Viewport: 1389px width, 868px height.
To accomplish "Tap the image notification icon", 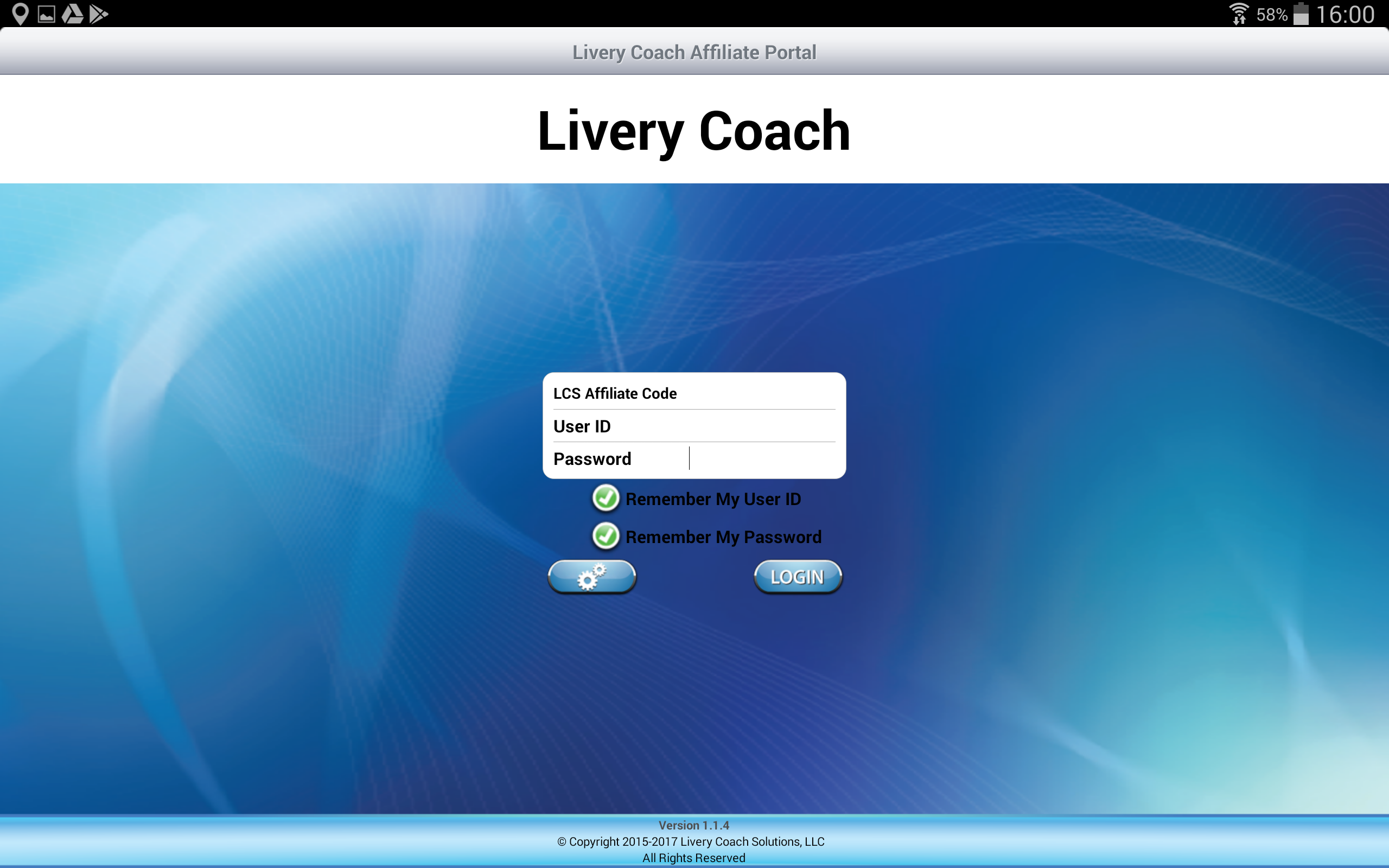I will [x=47, y=14].
